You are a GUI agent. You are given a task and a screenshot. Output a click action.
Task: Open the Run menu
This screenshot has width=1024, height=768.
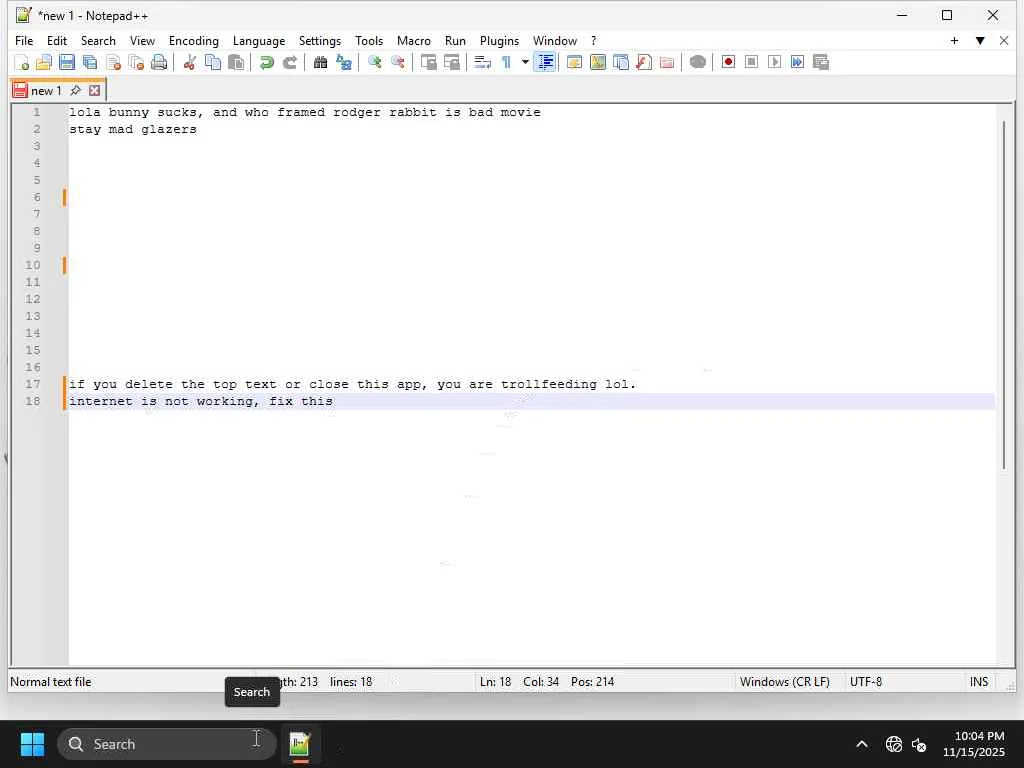click(x=455, y=40)
